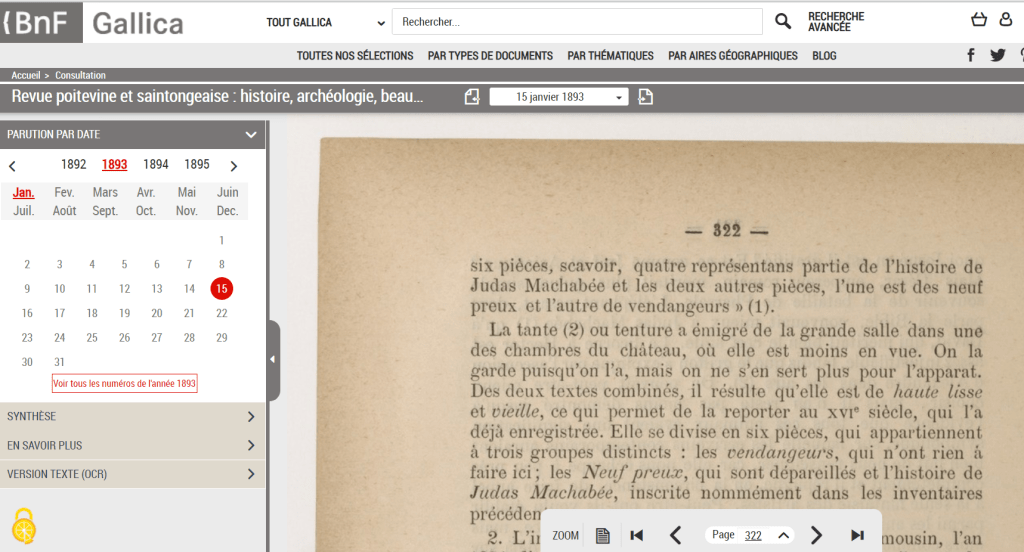Click the yellow padlock icon

coord(24,525)
